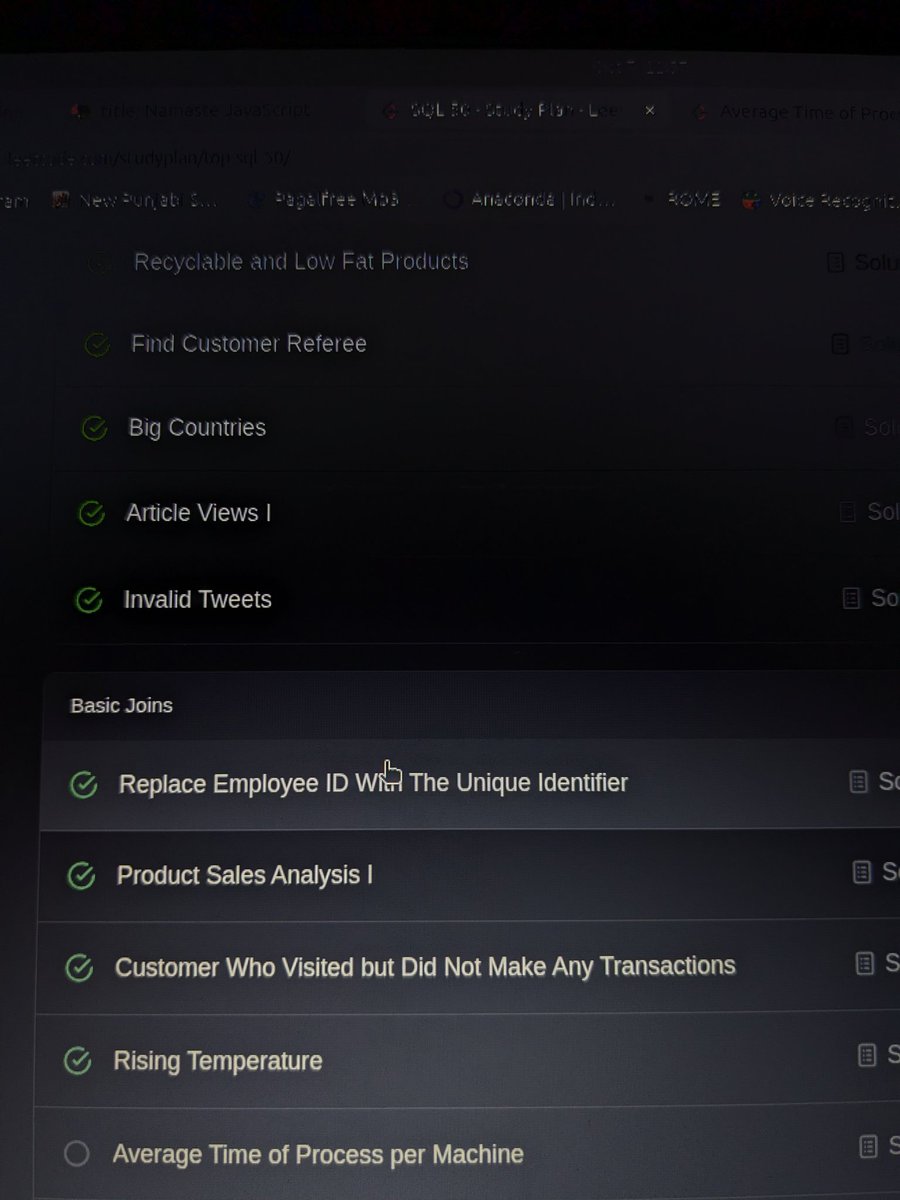Screen dimensions: 900x1200
Task: Open Product Sales Analysis I problem
Action: 245,875
